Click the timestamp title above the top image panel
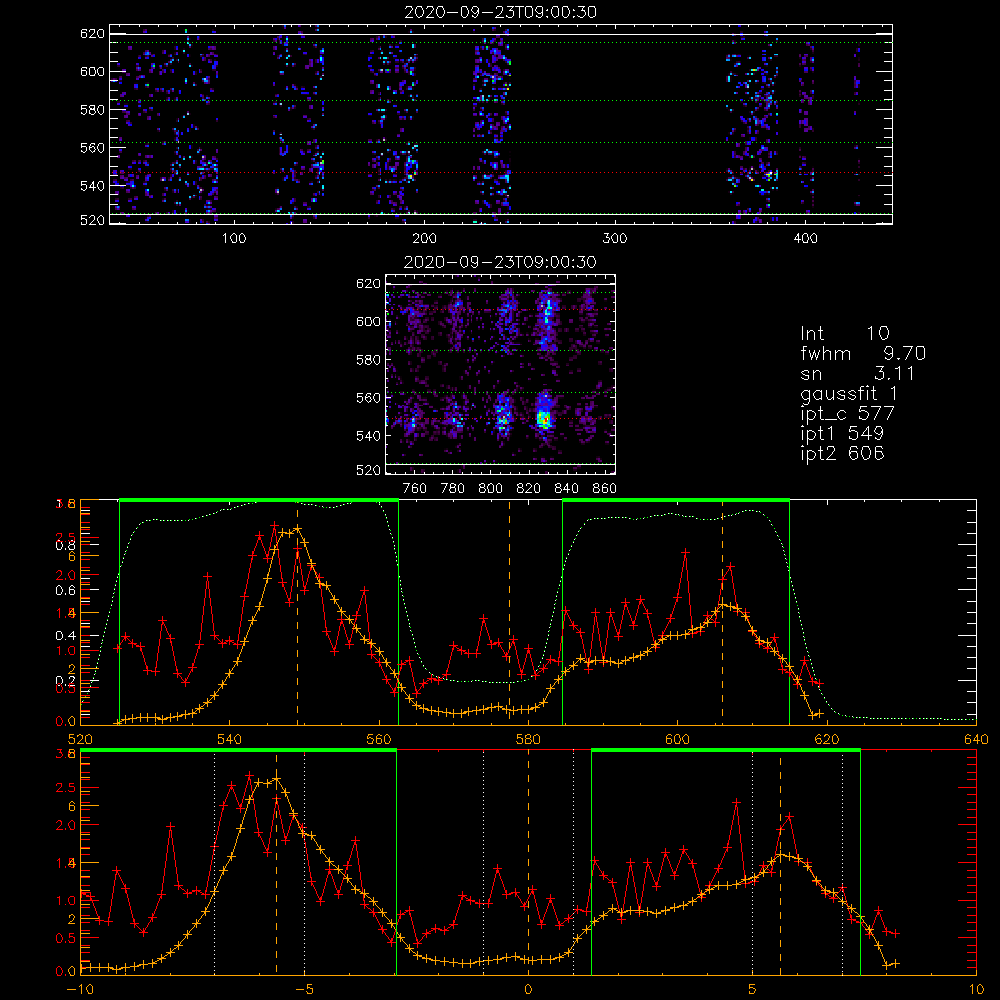The height and width of the screenshot is (1000, 1000). coord(500,12)
